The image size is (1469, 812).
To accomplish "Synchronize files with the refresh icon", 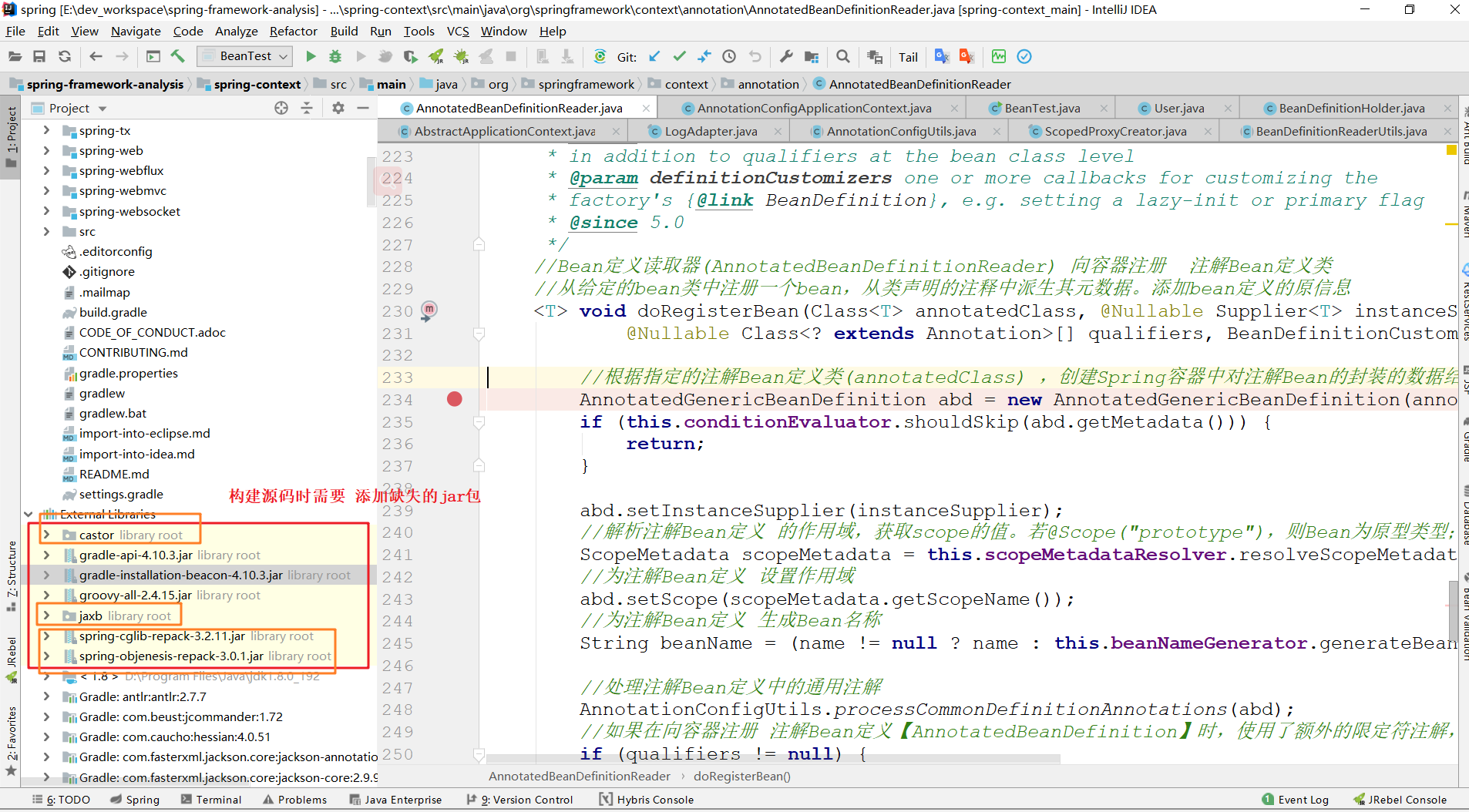I will (x=65, y=56).
